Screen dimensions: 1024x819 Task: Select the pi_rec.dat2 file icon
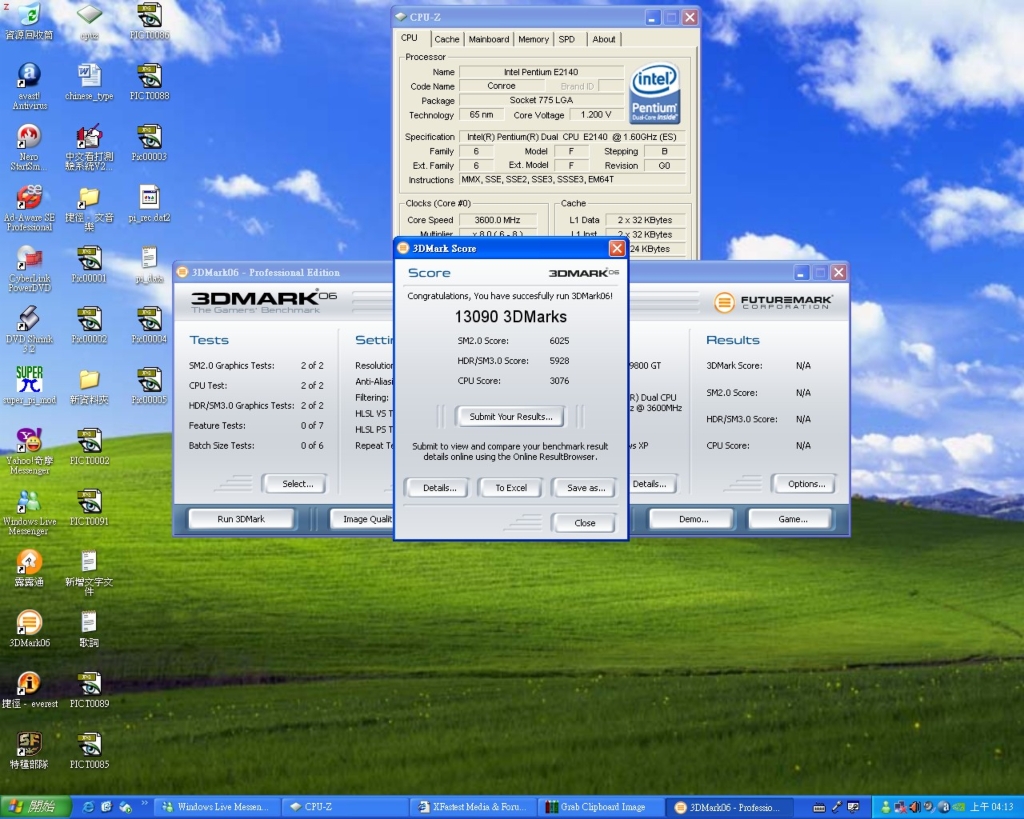pos(150,203)
